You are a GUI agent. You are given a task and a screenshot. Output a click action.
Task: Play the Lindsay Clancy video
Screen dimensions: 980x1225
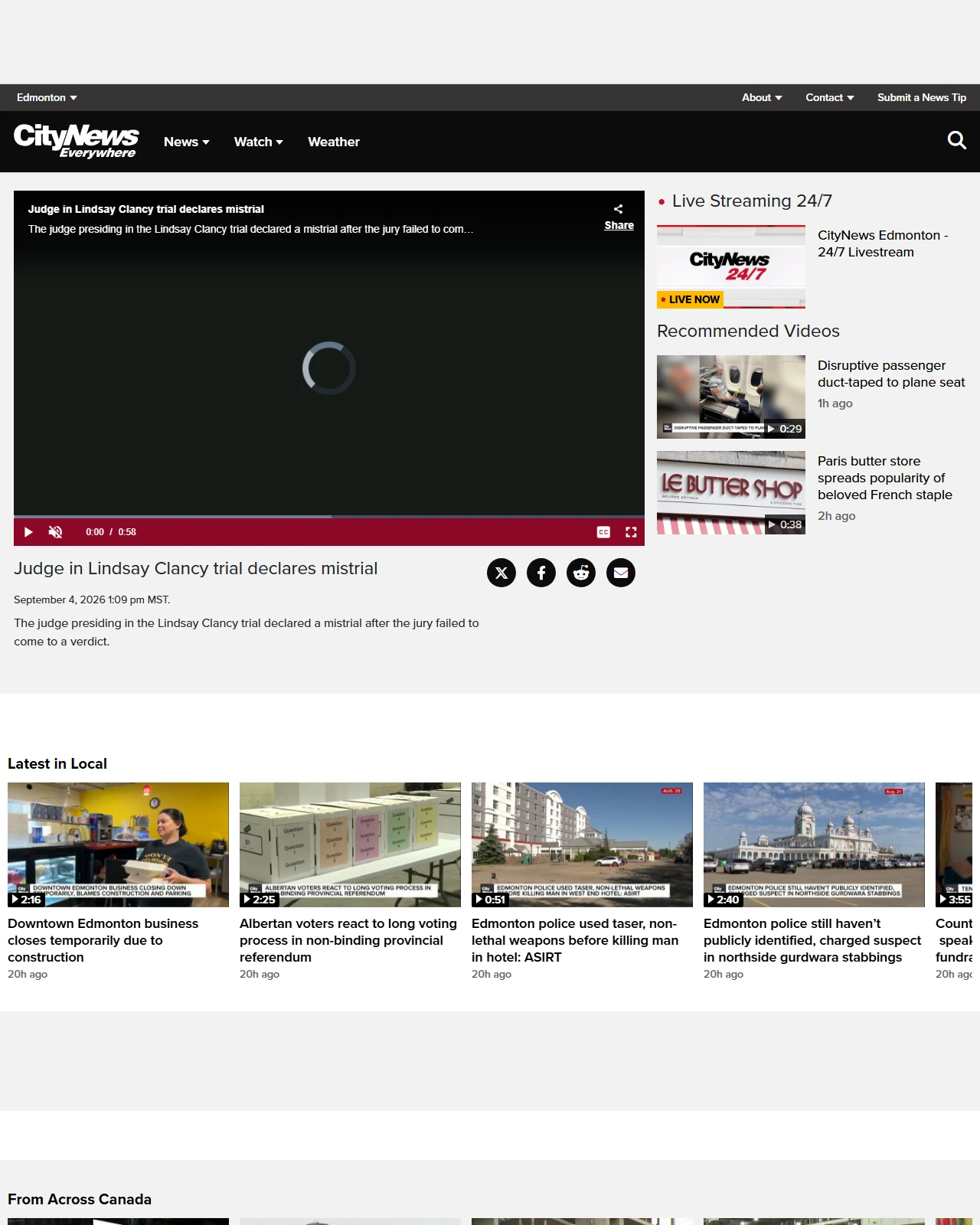[28, 532]
